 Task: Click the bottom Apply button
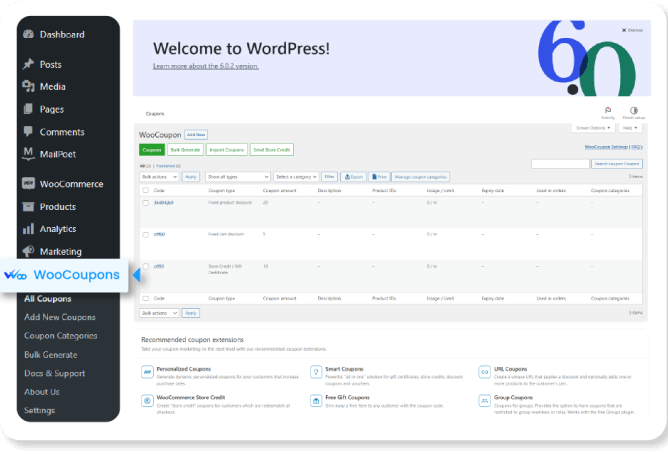coord(190,313)
